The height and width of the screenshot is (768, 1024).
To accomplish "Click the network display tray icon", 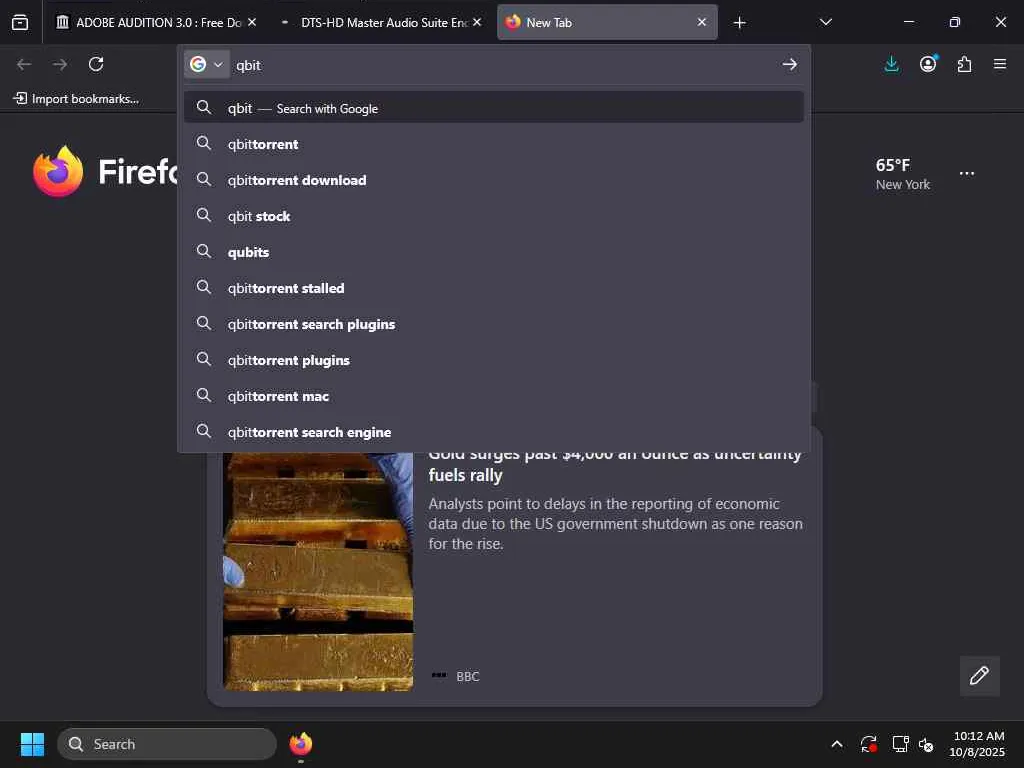I will coord(900,744).
